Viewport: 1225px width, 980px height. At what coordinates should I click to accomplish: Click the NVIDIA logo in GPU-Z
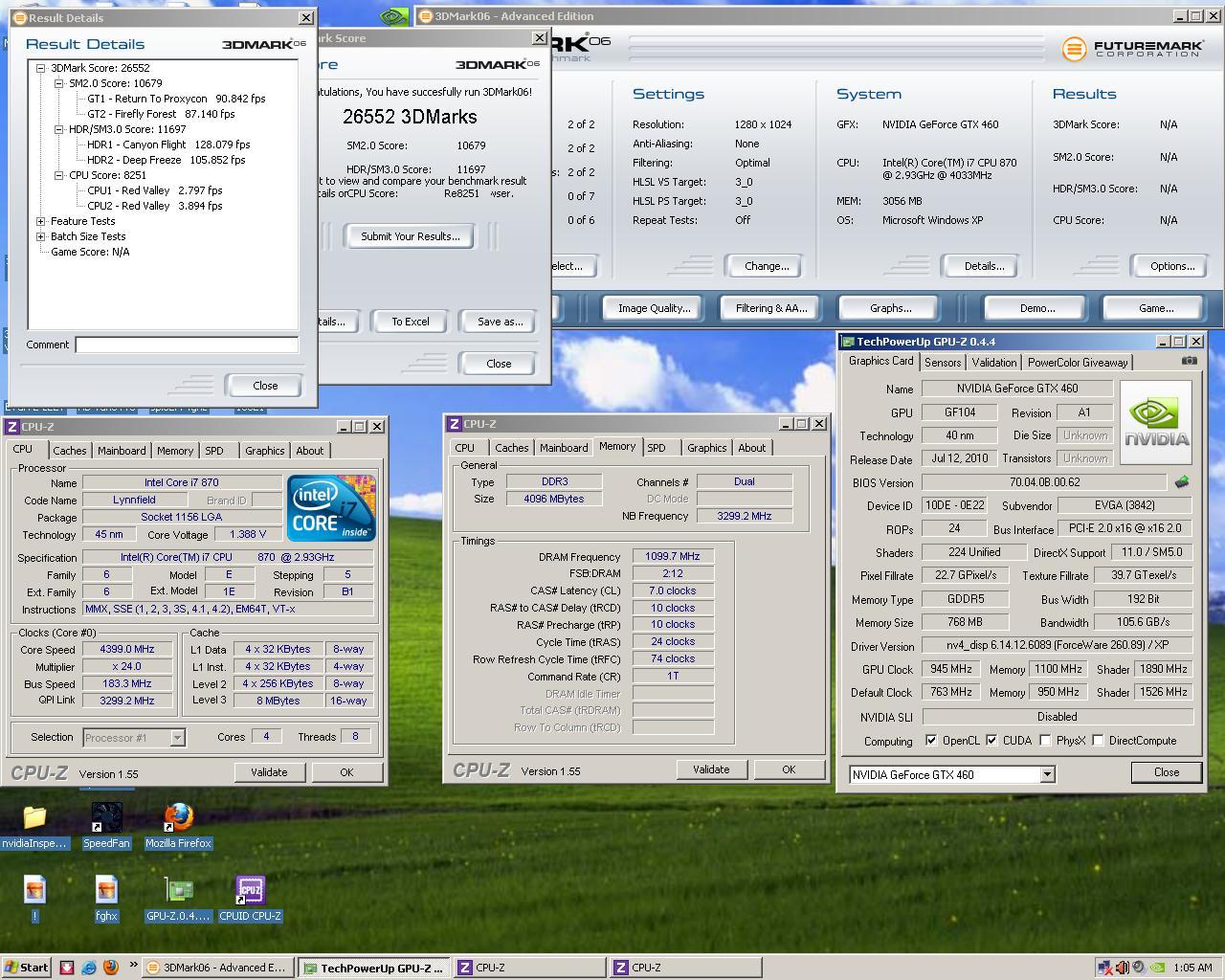coord(1156,423)
